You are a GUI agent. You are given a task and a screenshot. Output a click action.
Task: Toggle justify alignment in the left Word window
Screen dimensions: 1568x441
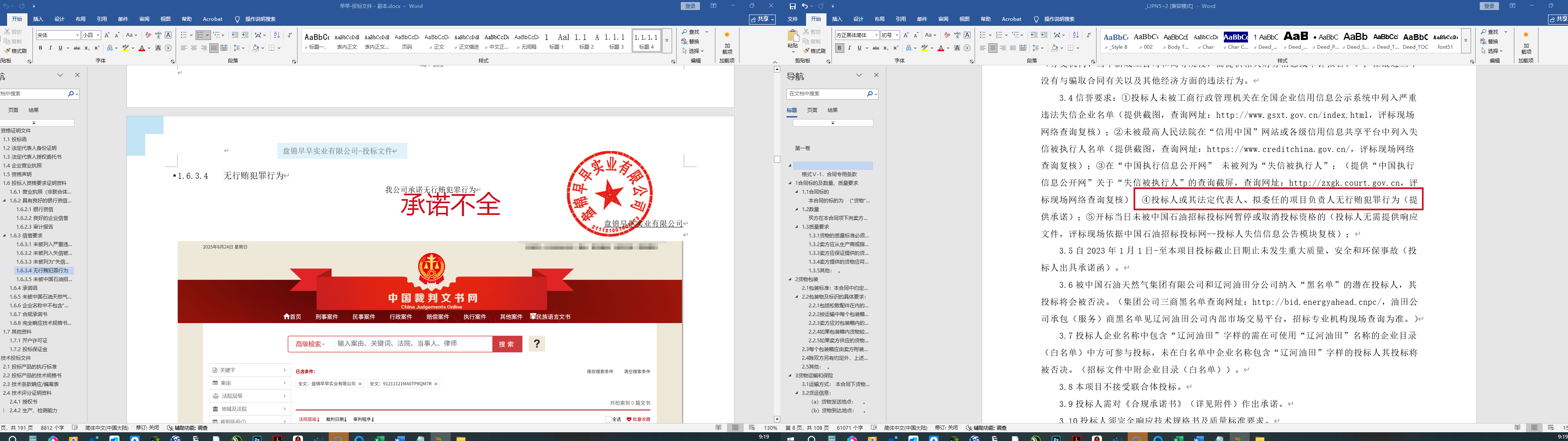[x=213, y=47]
